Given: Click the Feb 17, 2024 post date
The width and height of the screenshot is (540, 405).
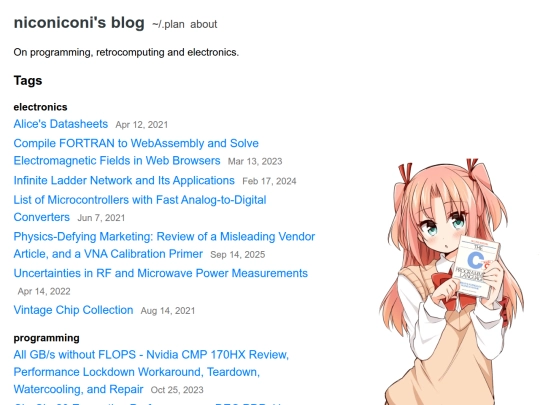Looking at the screenshot, I should (x=269, y=181).
